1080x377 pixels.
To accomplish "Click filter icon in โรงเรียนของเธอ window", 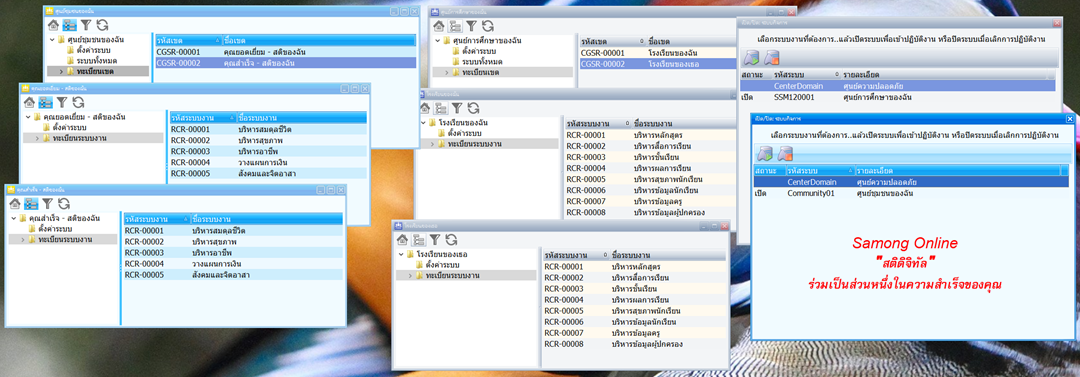I will click(x=435, y=239).
